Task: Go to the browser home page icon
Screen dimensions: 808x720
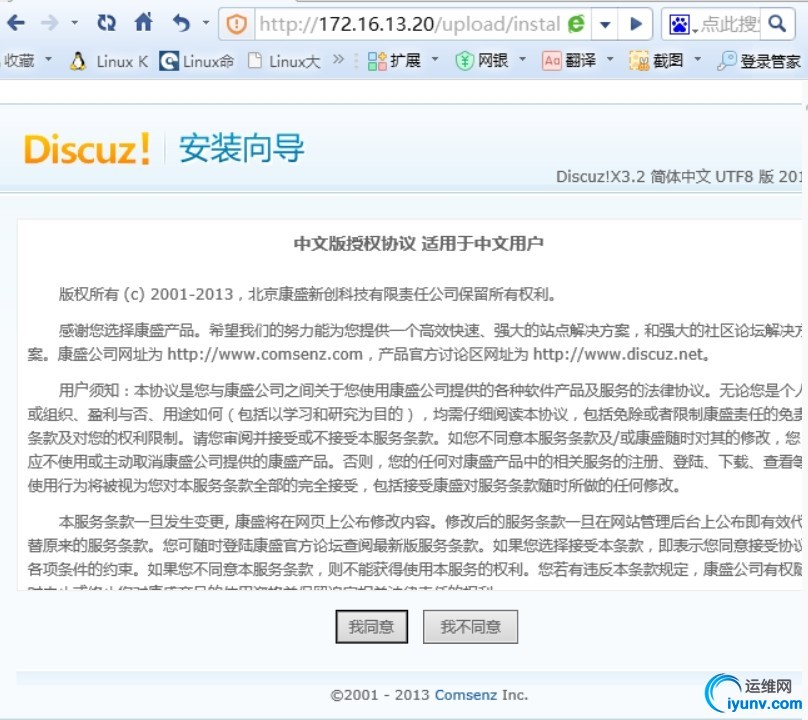Action: pos(144,22)
